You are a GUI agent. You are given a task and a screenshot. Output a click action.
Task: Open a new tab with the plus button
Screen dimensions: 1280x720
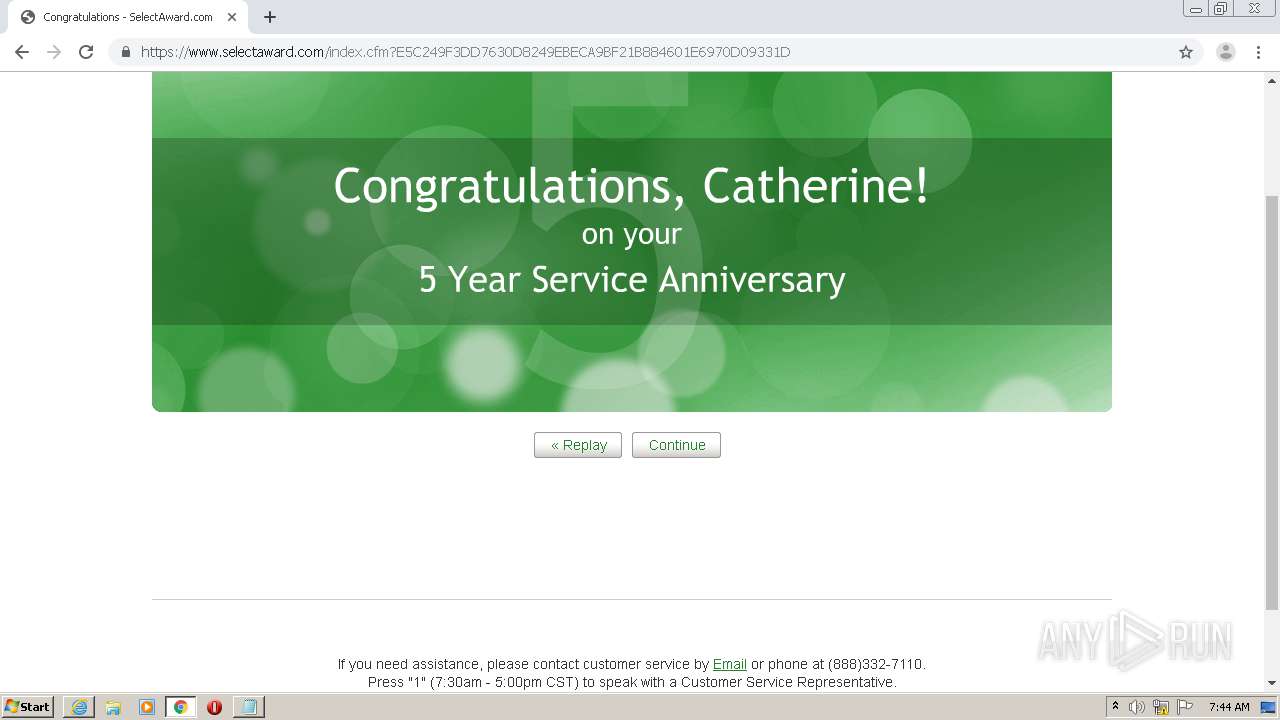(270, 17)
